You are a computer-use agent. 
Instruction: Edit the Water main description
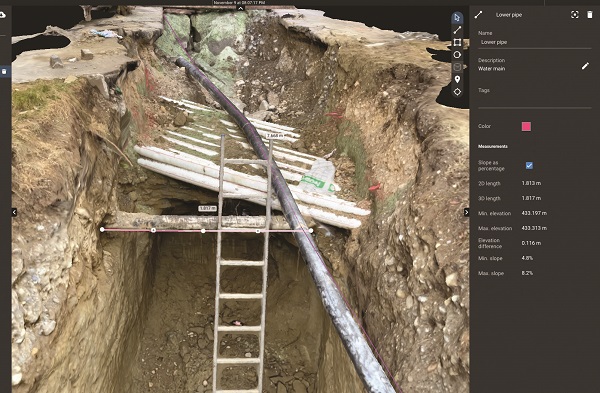[x=585, y=66]
